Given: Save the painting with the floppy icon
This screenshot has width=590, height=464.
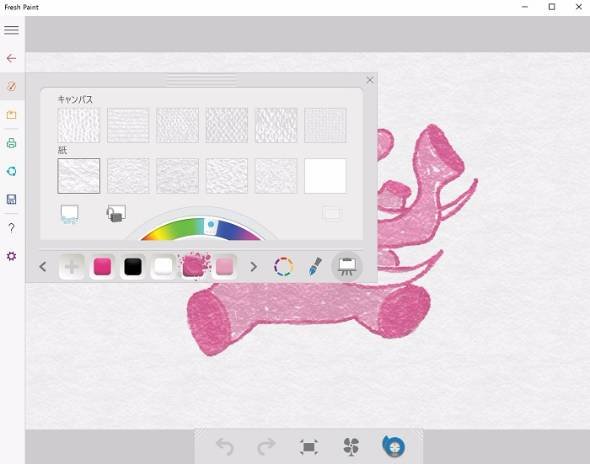Looking at the screenshot, I should pos(11,199).
